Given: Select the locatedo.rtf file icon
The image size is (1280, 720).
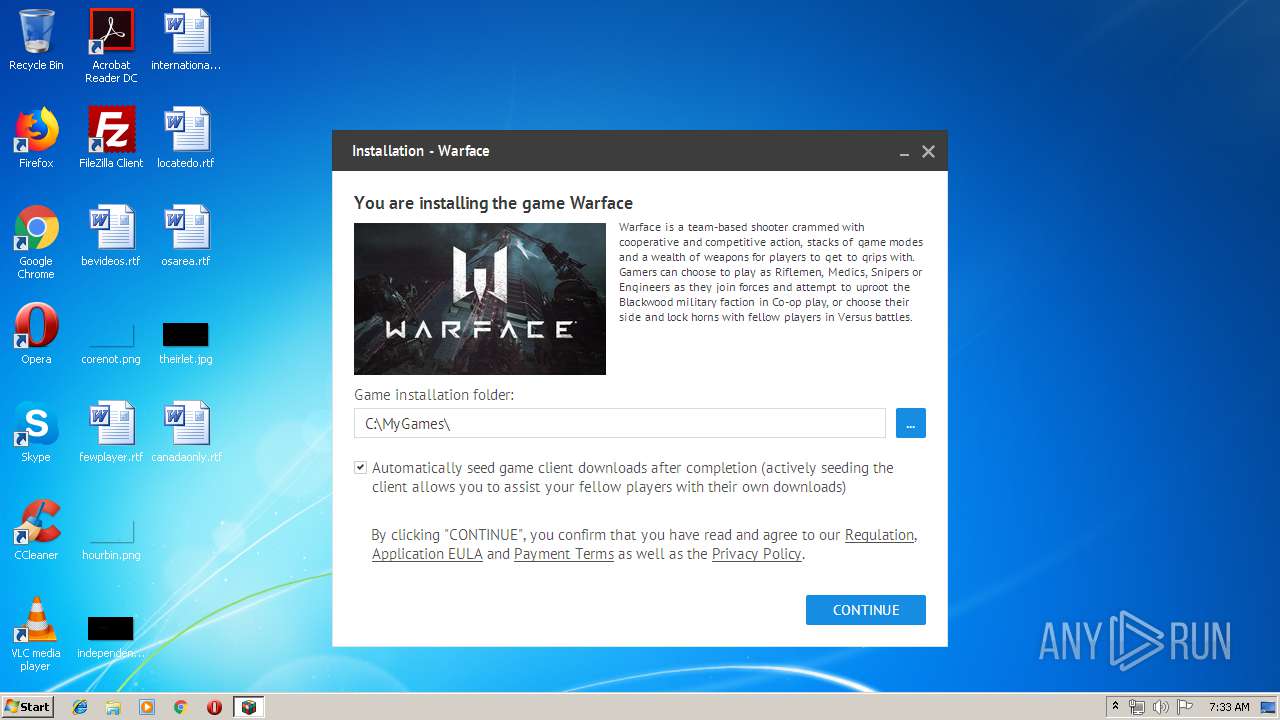Looking at the screenshot, I should coord(186,139).
